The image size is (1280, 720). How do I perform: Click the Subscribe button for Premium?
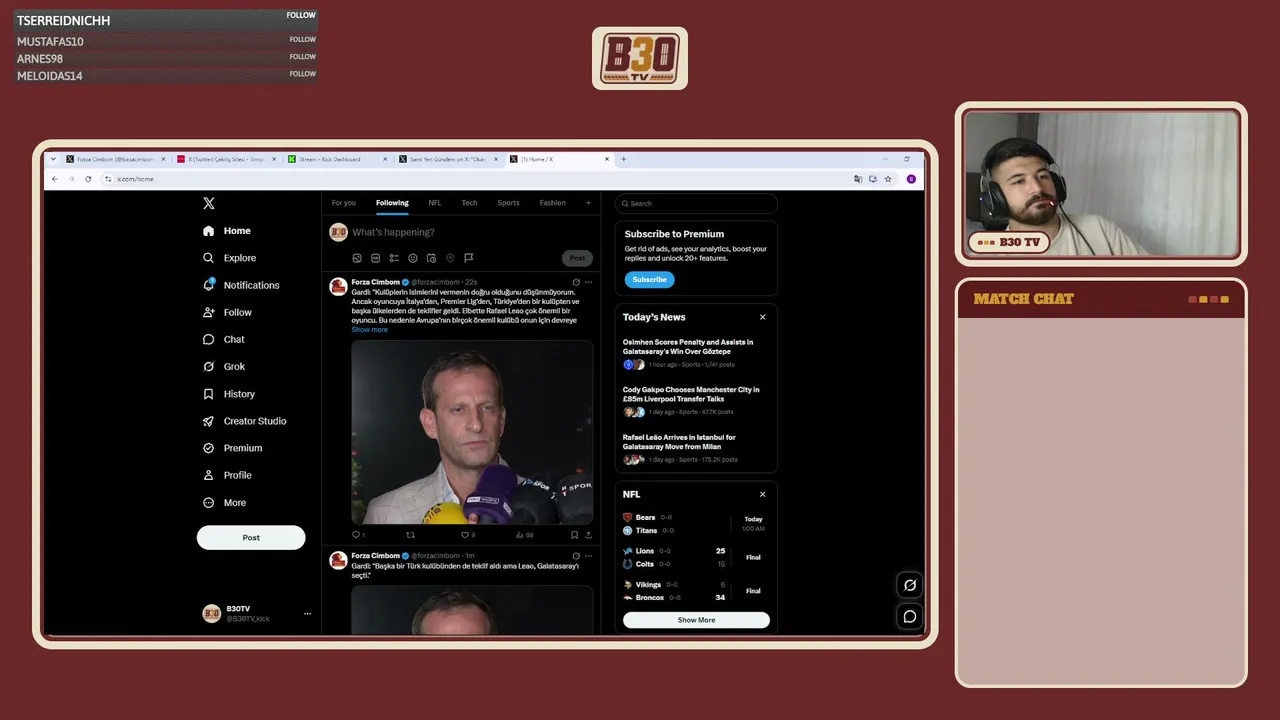(x=649, y=280)
